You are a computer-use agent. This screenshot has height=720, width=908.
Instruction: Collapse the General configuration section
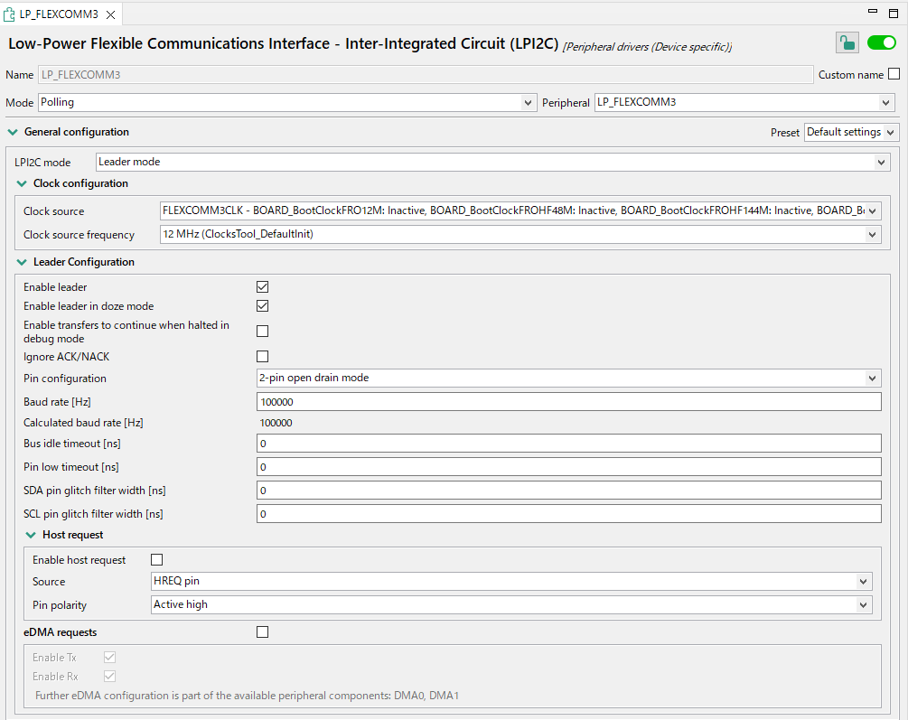pos(13,132)
